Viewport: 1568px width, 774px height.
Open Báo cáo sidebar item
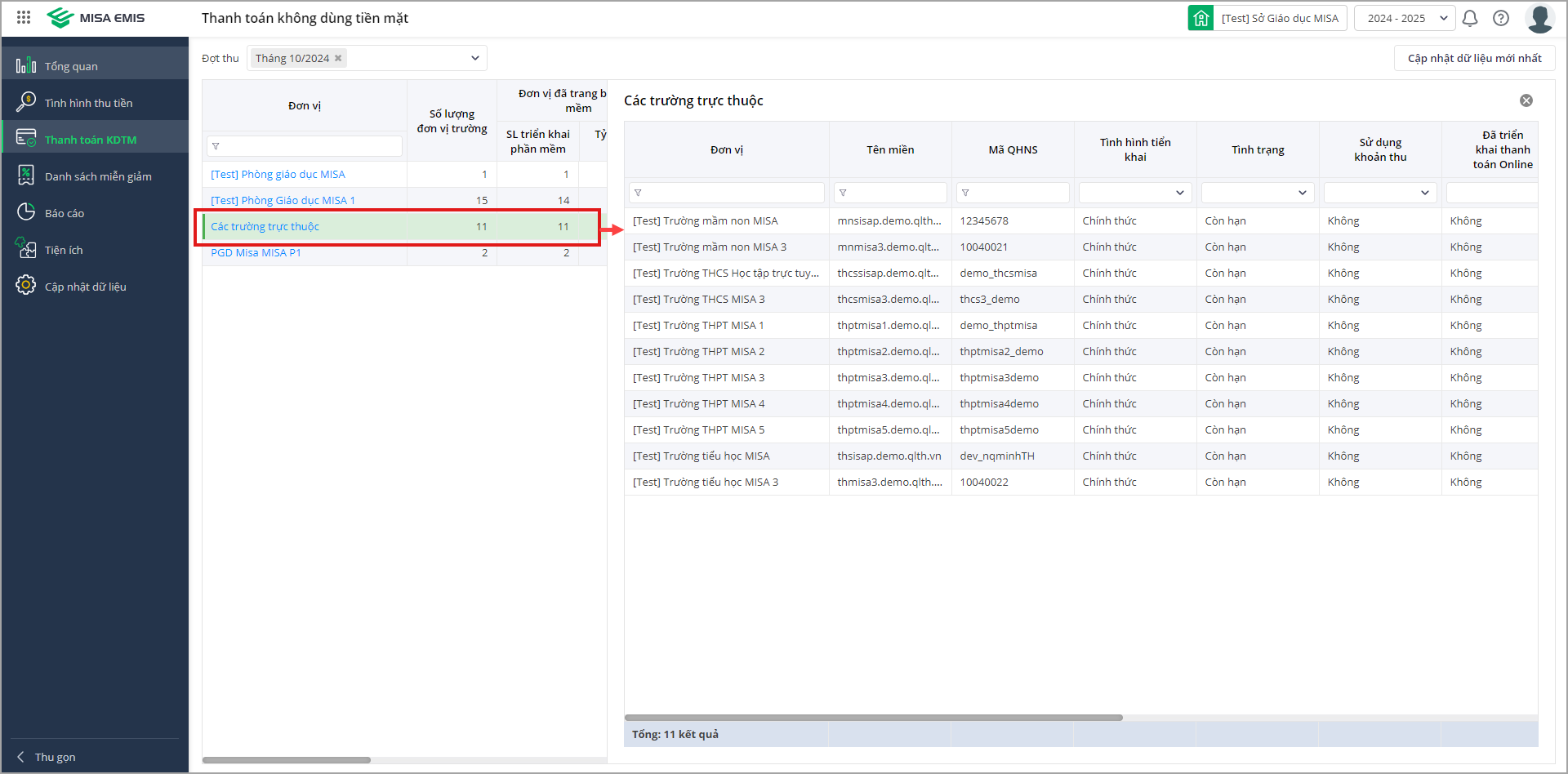pyautogui.click(x=96, y=213)
